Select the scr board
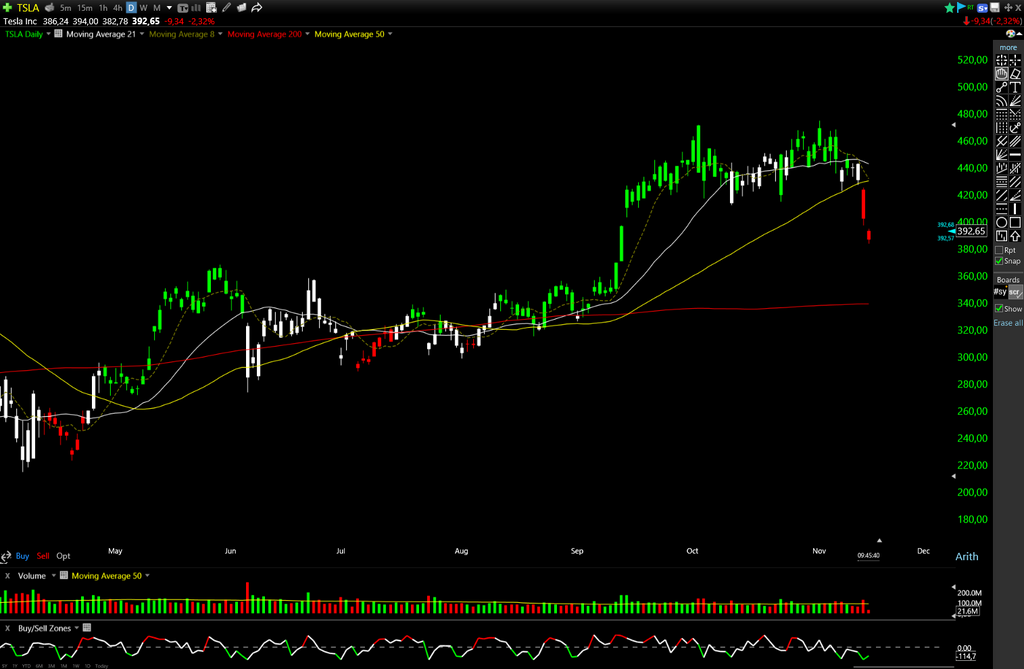The width and height of the screenshot is (1024, 669). (x=1016, y=292)
